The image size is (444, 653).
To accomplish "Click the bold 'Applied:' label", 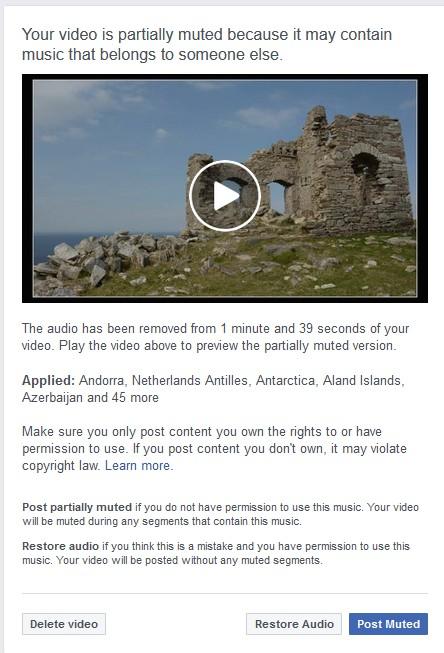I will (48, 380).
